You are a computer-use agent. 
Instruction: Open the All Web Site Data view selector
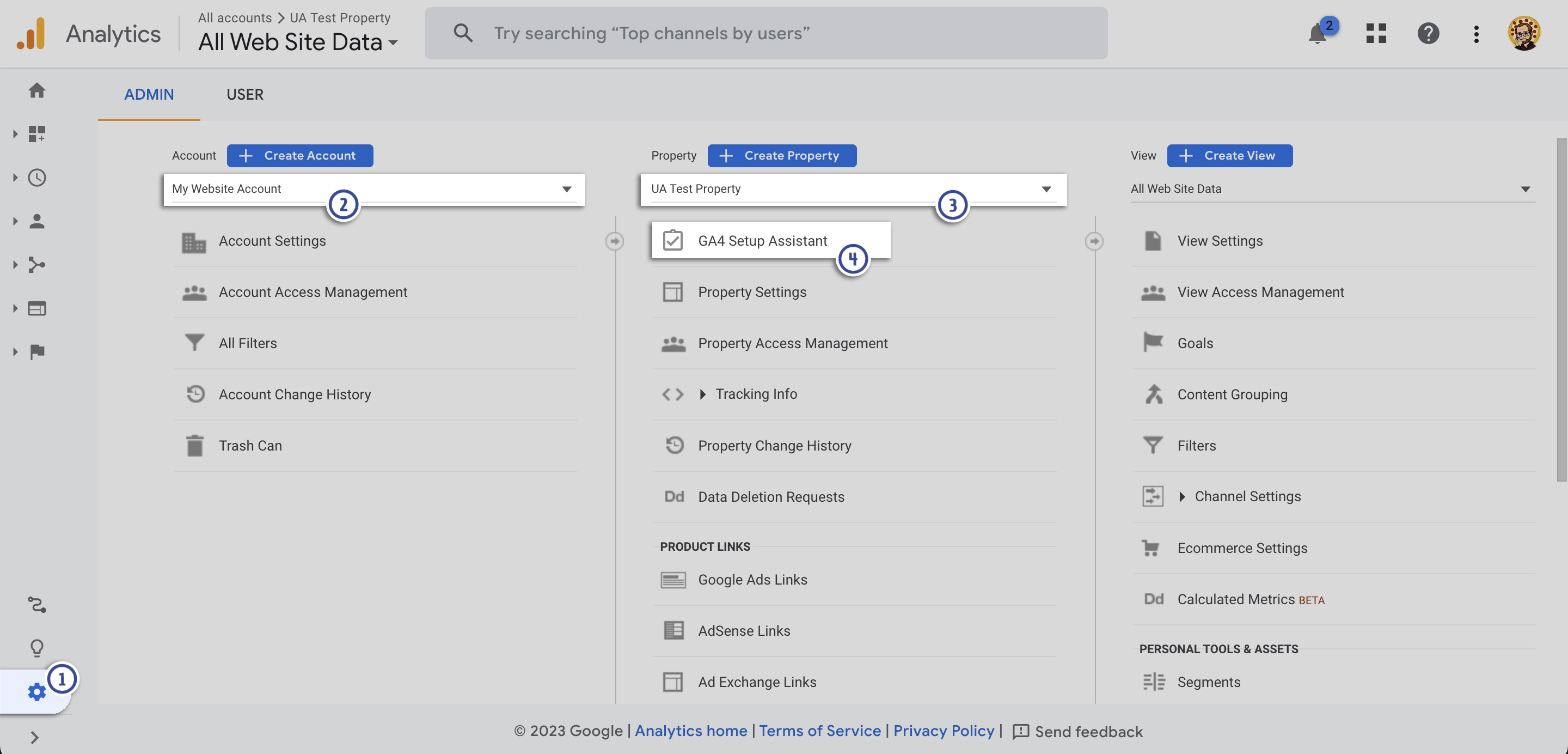tap(298, 42)
